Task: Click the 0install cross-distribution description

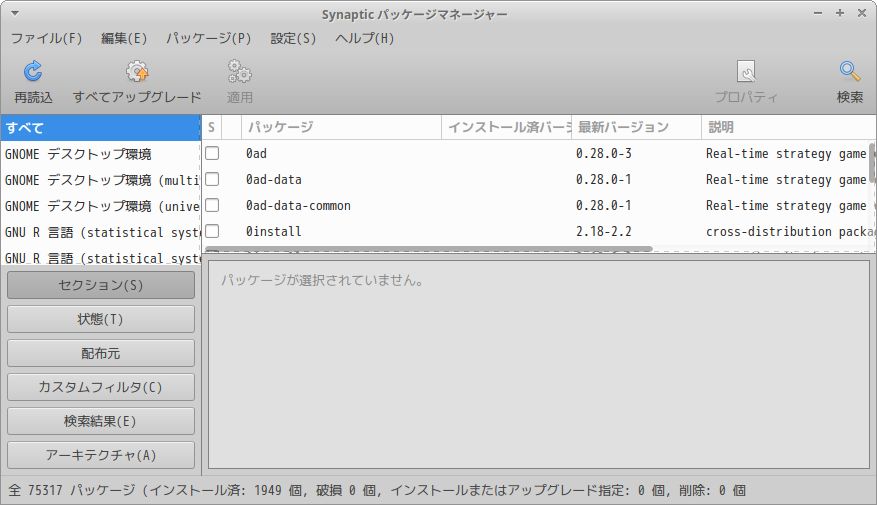Action: coord(790,232)
